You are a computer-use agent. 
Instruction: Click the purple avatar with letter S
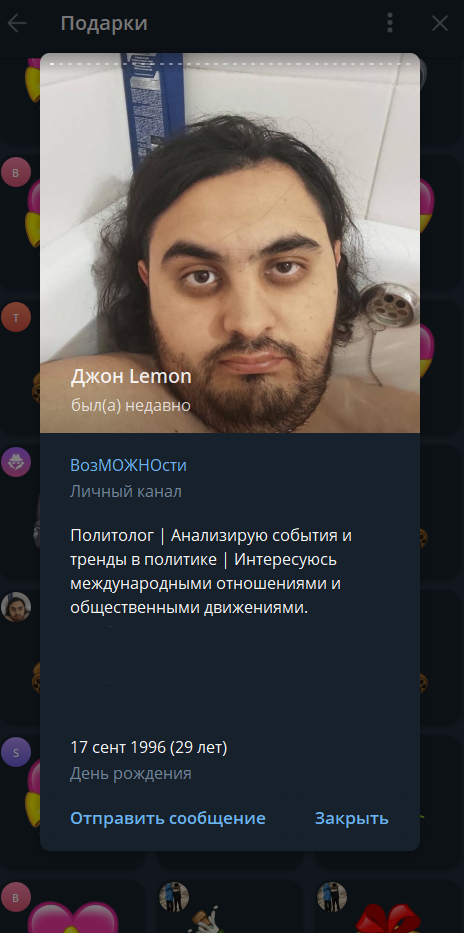[x=16, y=752]
